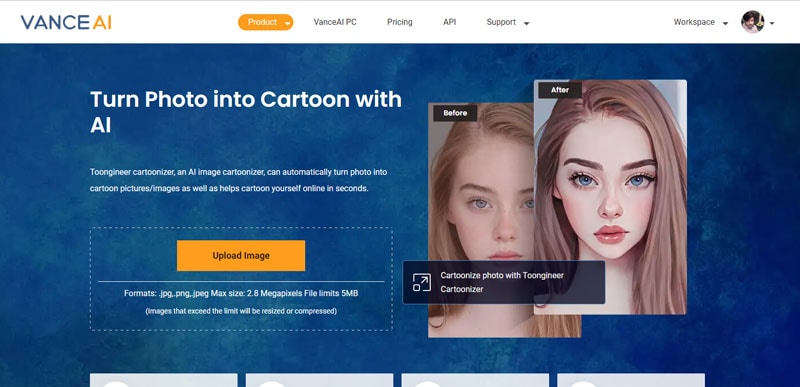Click 'Cartoonize photo with Toongineer Cartoonizer' text
Image resolution: width=800 pixels, height=387 pixels.
(x=502, y=282)
